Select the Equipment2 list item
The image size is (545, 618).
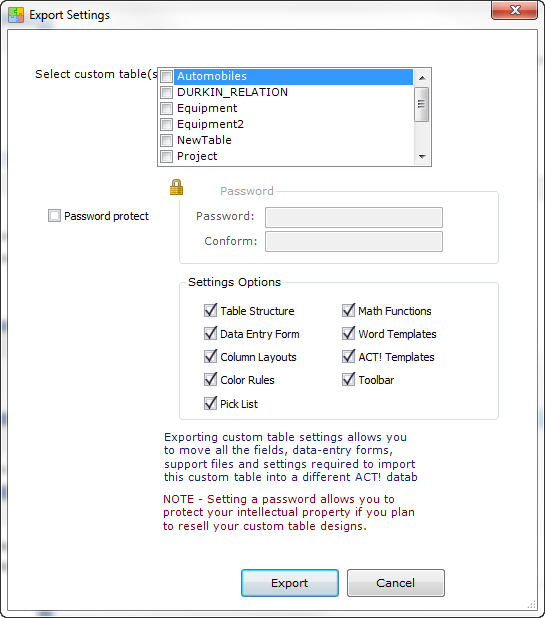tap(210, 124)
